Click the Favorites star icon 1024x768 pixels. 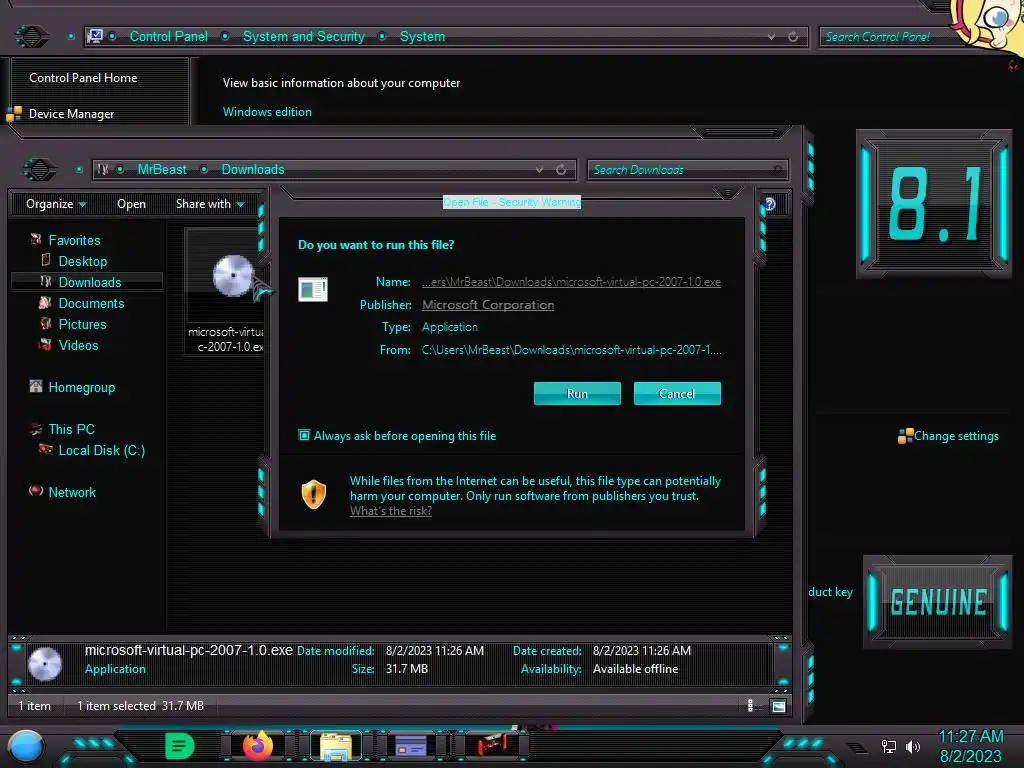[36, 240]
